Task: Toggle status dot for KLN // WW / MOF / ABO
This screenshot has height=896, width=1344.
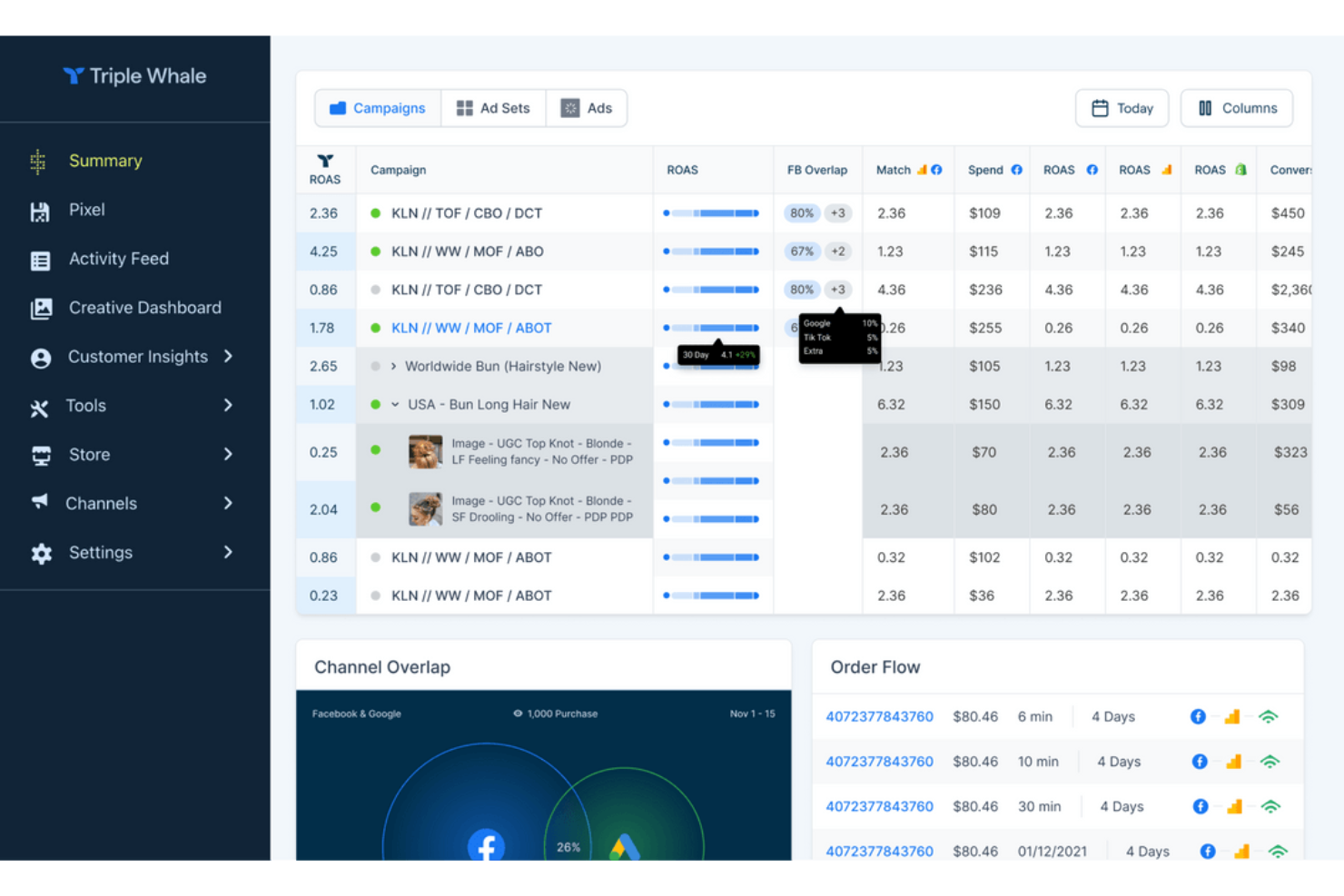Action: point(375,251)
